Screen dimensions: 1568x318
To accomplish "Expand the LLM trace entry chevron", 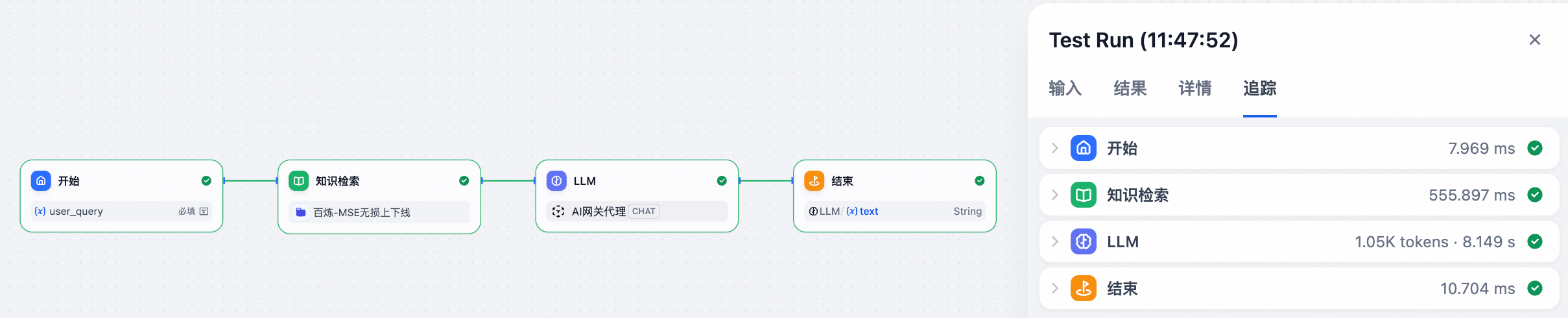I will (1055, 241).
